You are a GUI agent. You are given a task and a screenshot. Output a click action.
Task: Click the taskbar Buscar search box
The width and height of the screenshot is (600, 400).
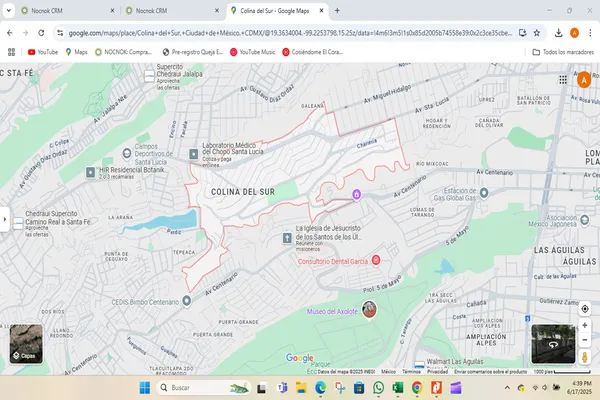point(204,388)
